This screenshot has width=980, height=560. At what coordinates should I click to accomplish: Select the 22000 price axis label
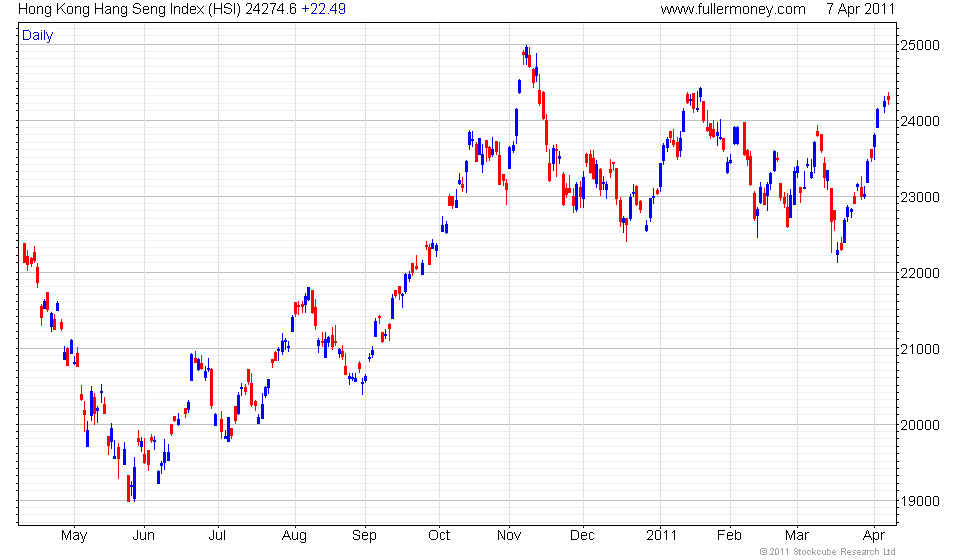919,273
